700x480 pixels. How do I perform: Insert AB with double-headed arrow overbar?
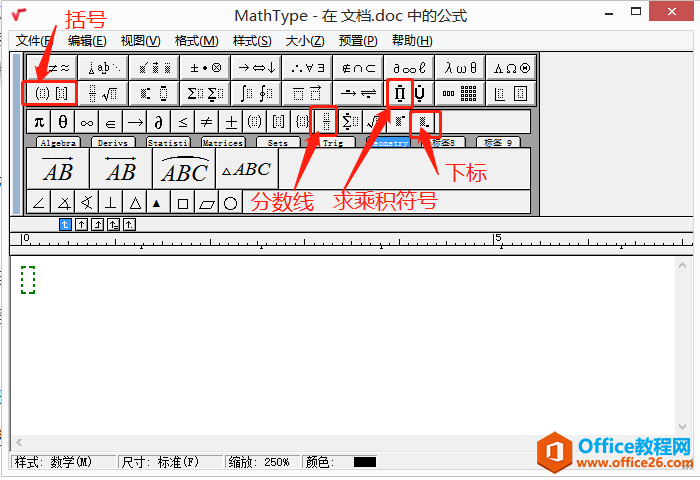[121, 169]
